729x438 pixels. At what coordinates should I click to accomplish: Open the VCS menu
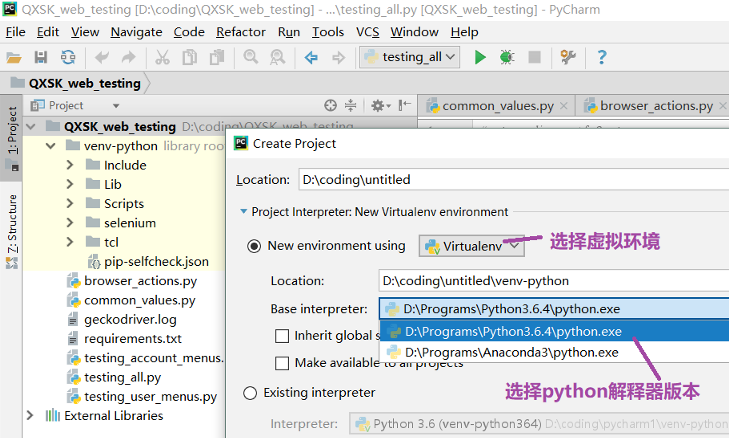367,32
